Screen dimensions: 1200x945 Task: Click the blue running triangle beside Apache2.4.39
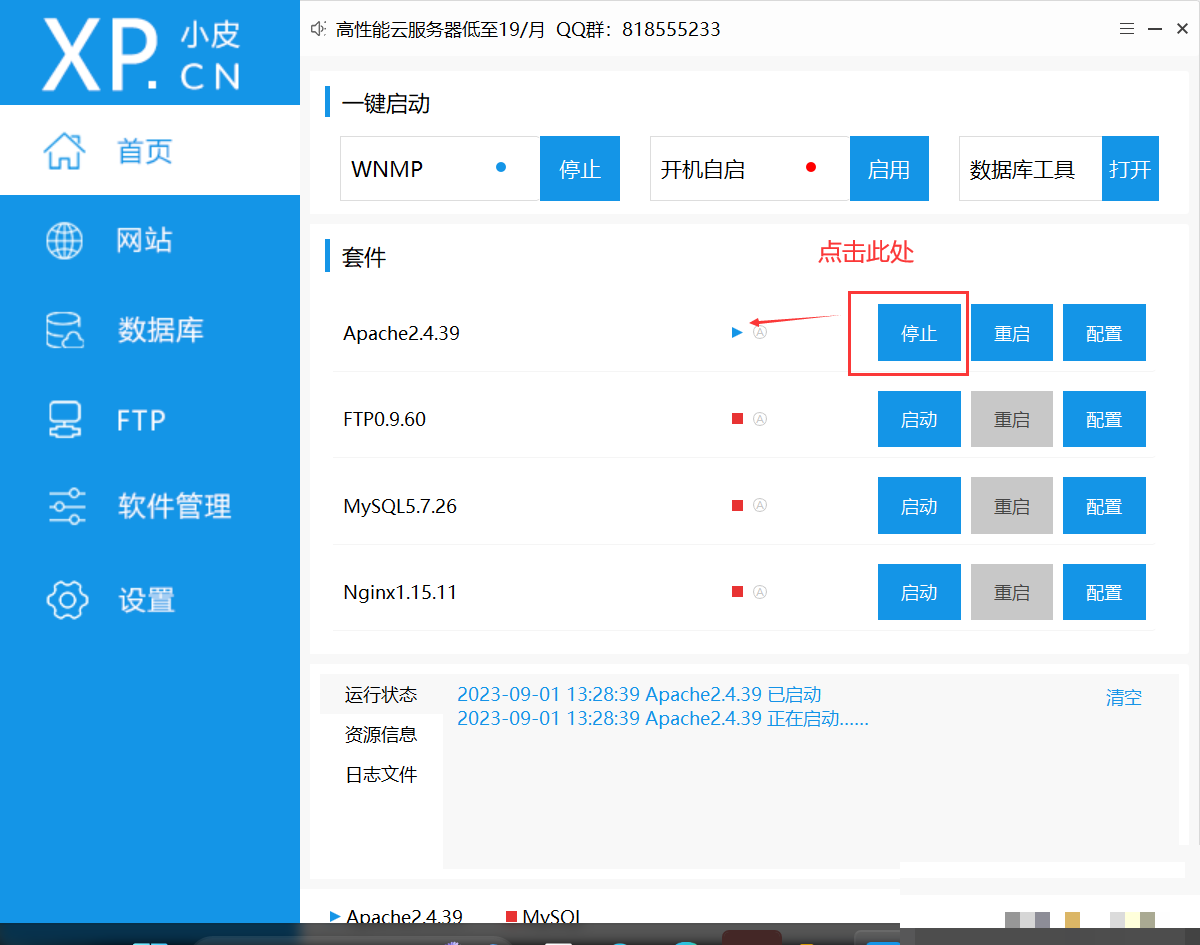pyautogui.click(x=737, y=333)
